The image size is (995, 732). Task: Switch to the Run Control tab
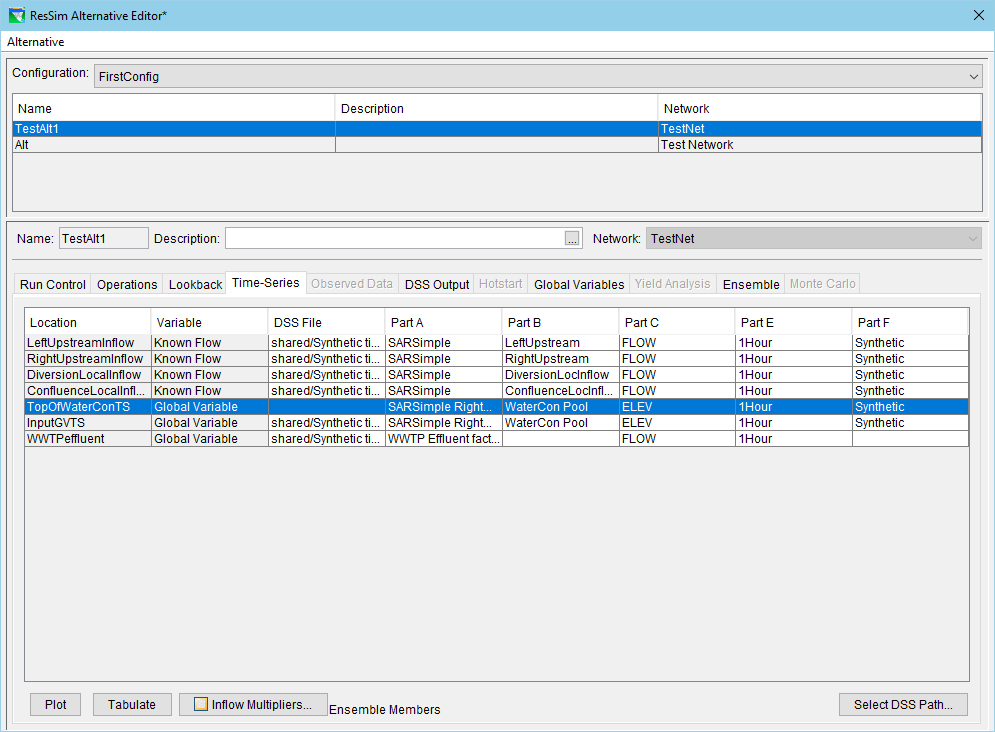(53, 284)
